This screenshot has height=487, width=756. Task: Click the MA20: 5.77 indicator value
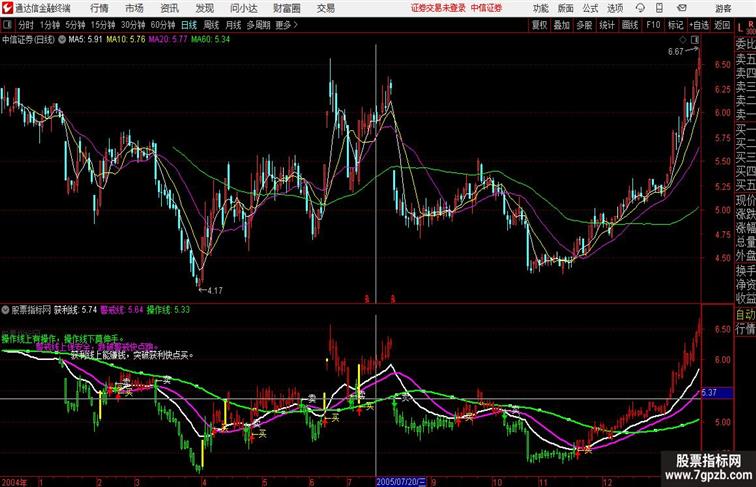tap(168, 40)
